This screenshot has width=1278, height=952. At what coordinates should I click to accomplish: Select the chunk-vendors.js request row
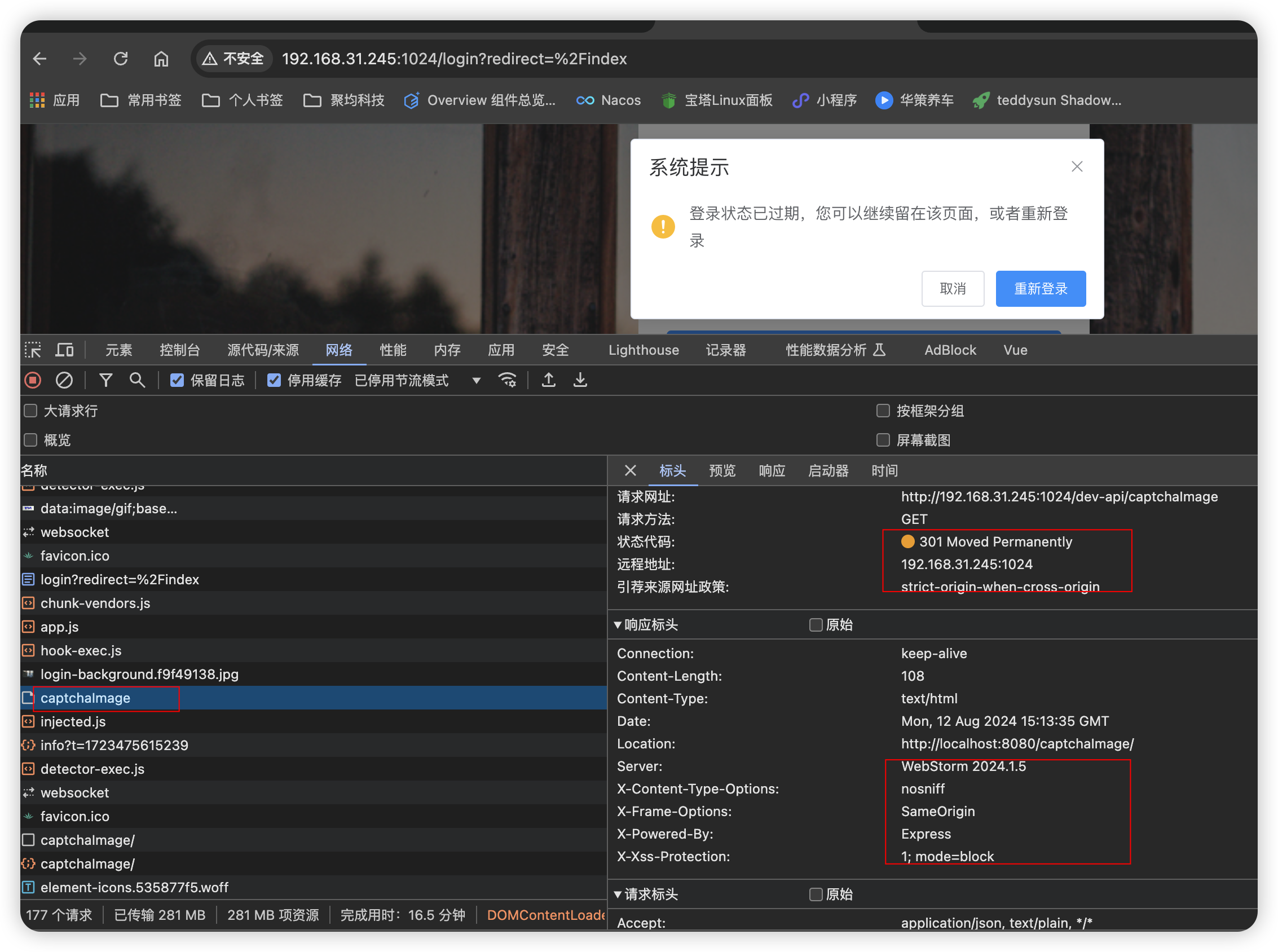[314, 603]
